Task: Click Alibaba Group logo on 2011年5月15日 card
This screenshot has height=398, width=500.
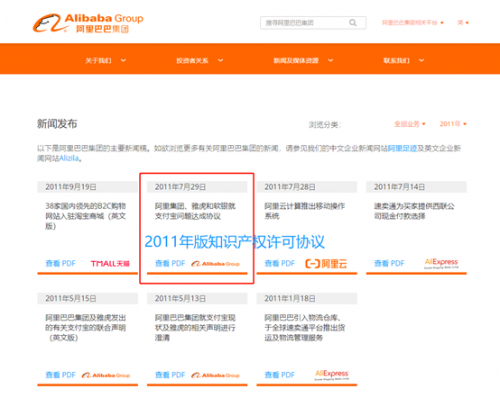Action: [106, 375]
